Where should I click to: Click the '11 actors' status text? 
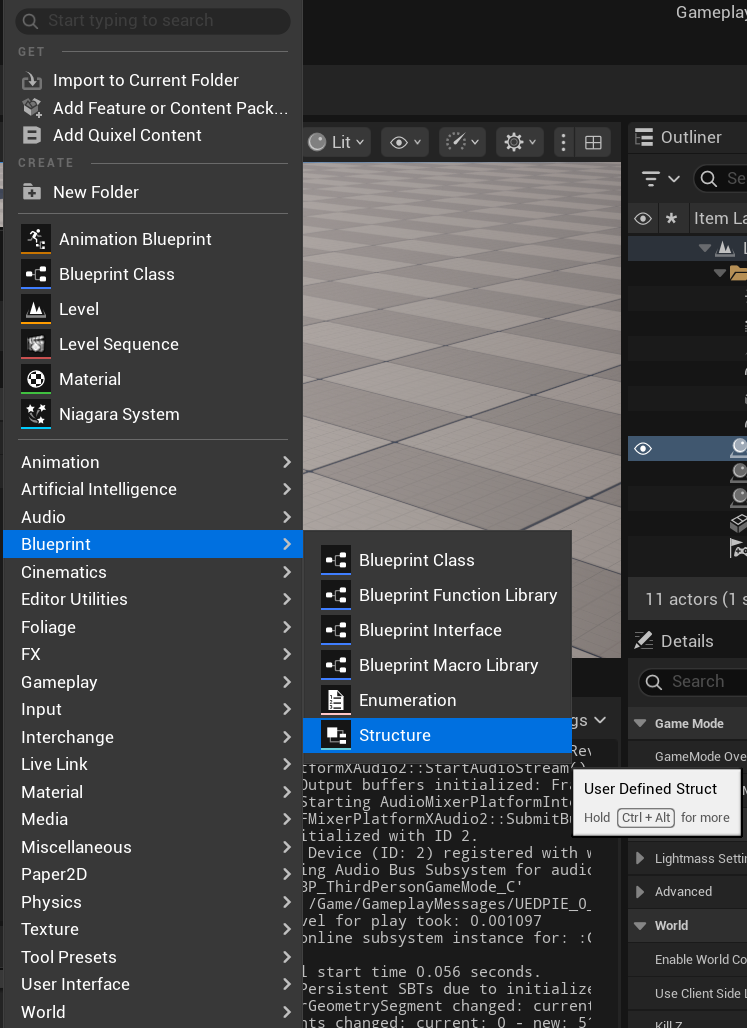pos(695,599)
